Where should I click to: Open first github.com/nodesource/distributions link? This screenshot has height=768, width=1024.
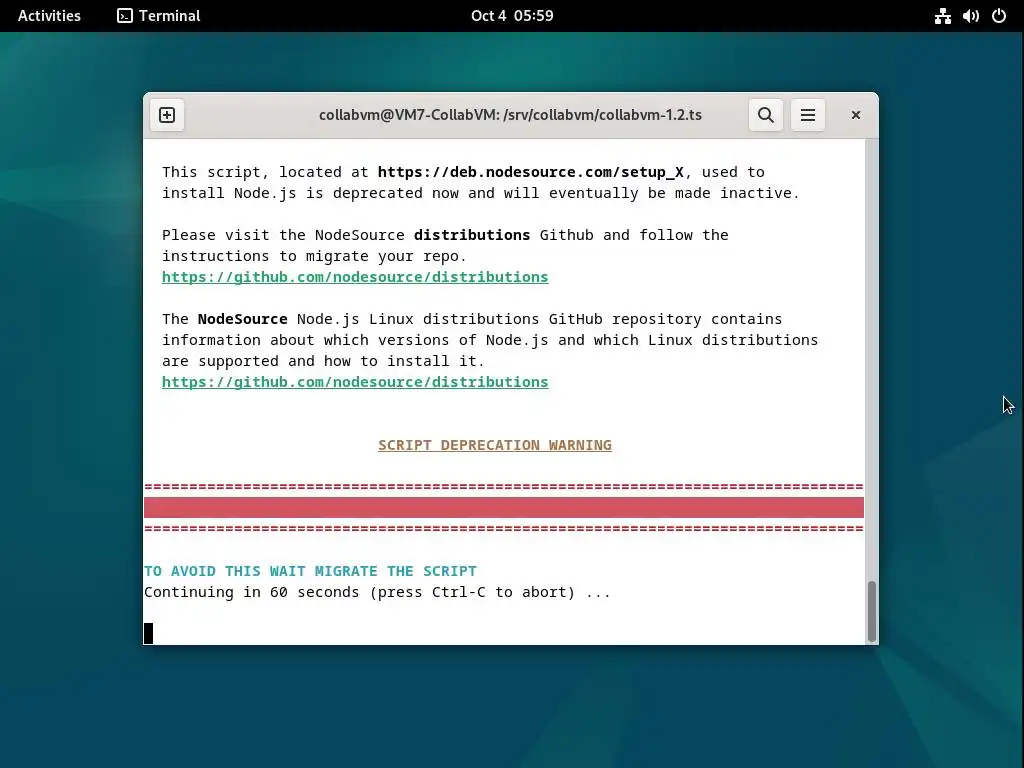[x=355, y=277]
